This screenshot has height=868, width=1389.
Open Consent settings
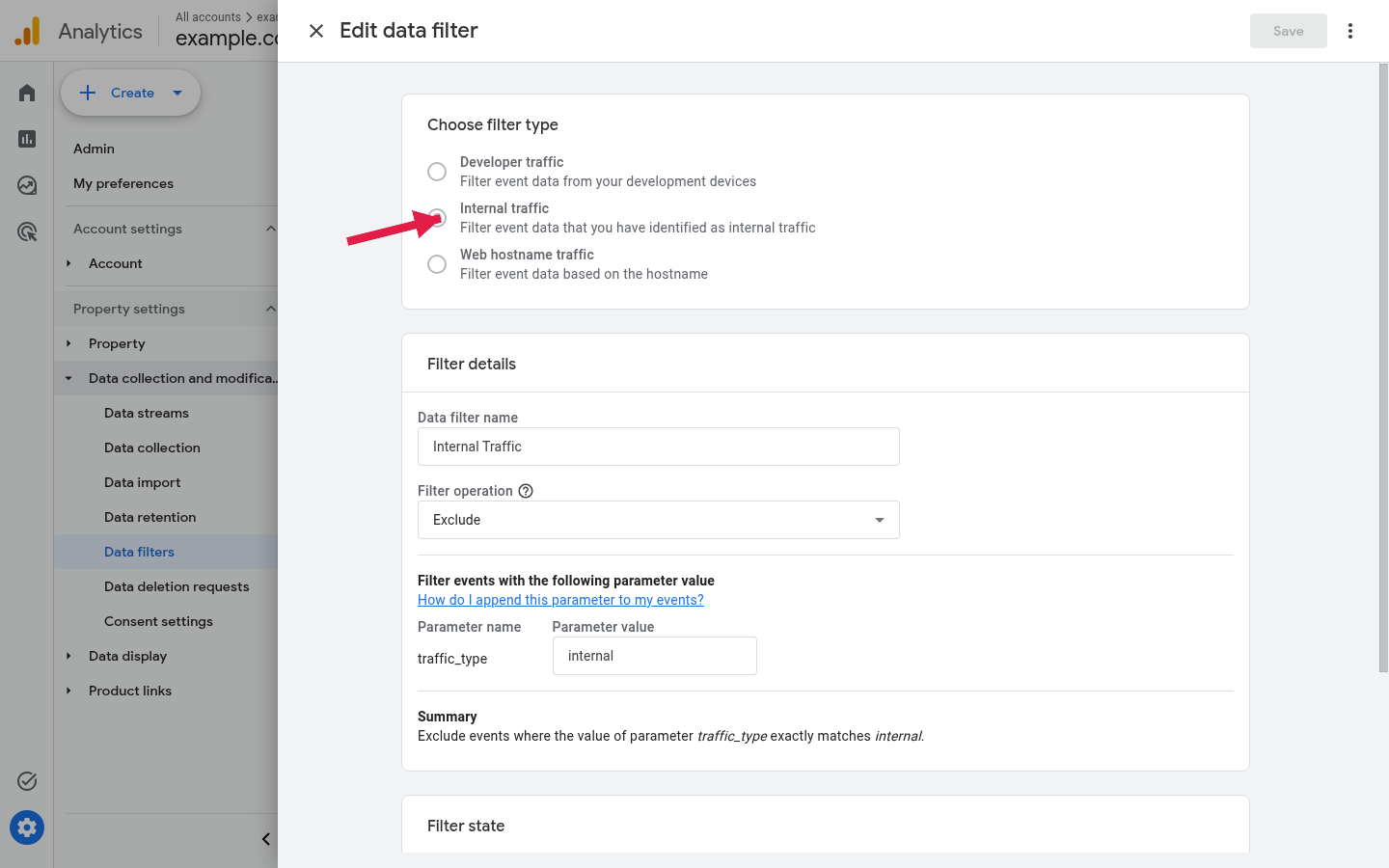click(x=159, y=621)
